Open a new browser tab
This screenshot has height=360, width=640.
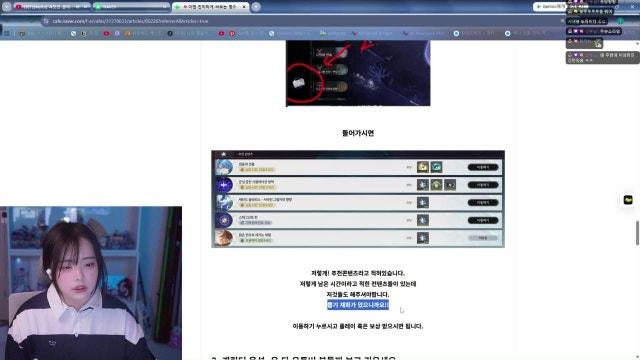pyautogui.click(x=256, y=7)
